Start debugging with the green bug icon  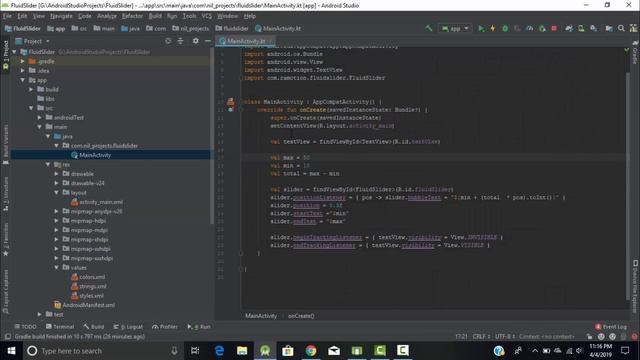click(505, 28)
